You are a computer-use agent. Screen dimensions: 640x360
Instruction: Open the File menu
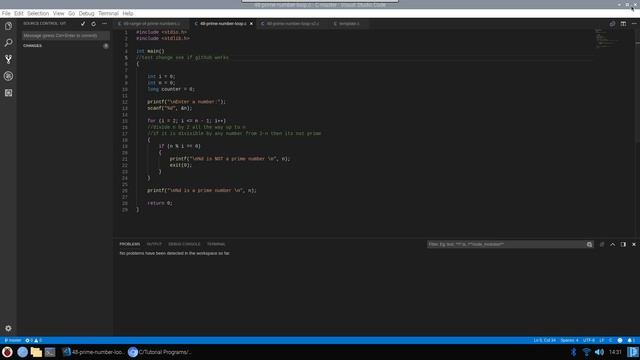(x=6, y=13)
